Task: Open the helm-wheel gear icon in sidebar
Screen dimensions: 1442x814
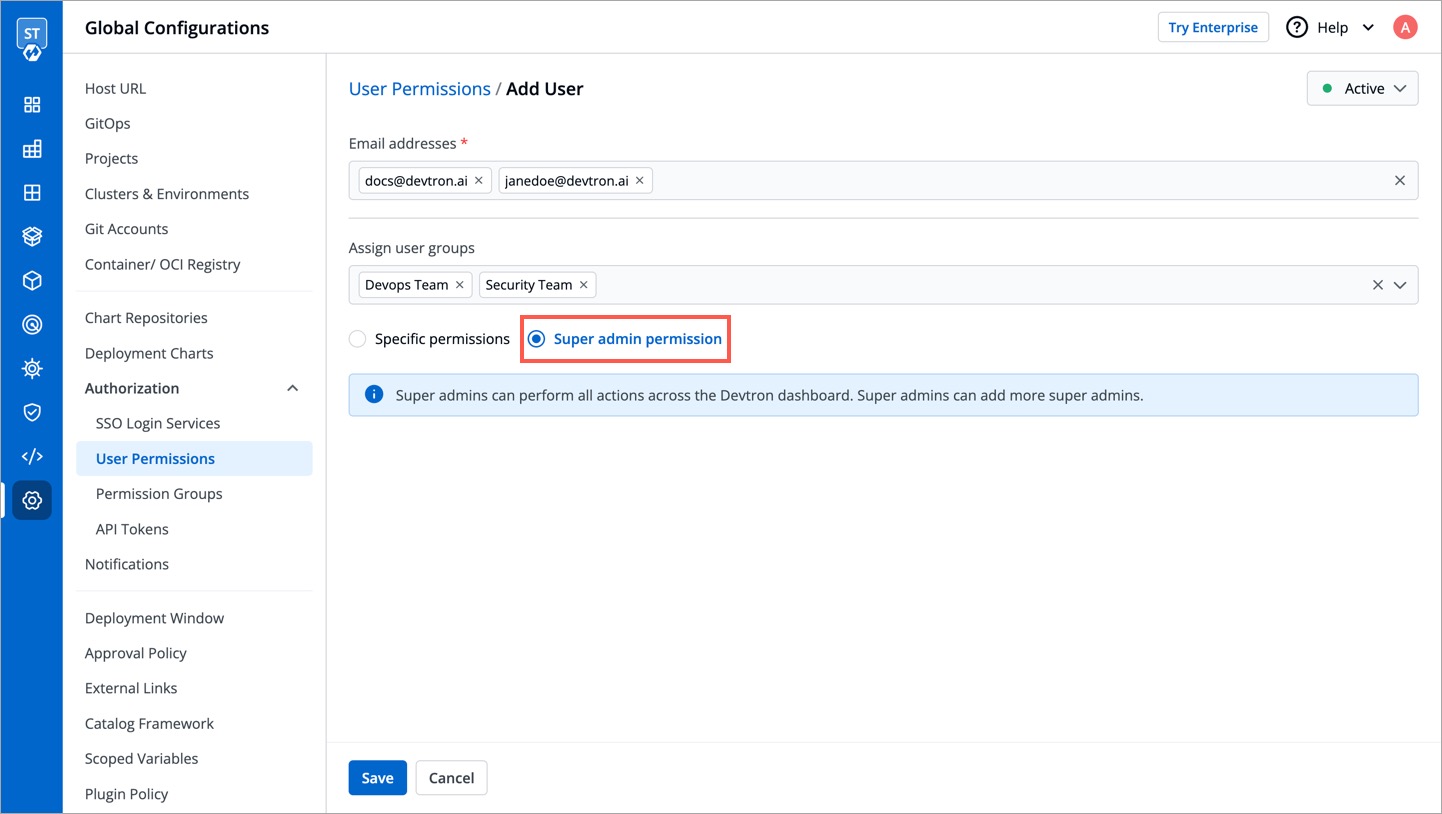Action: click(x=32, y=369)
